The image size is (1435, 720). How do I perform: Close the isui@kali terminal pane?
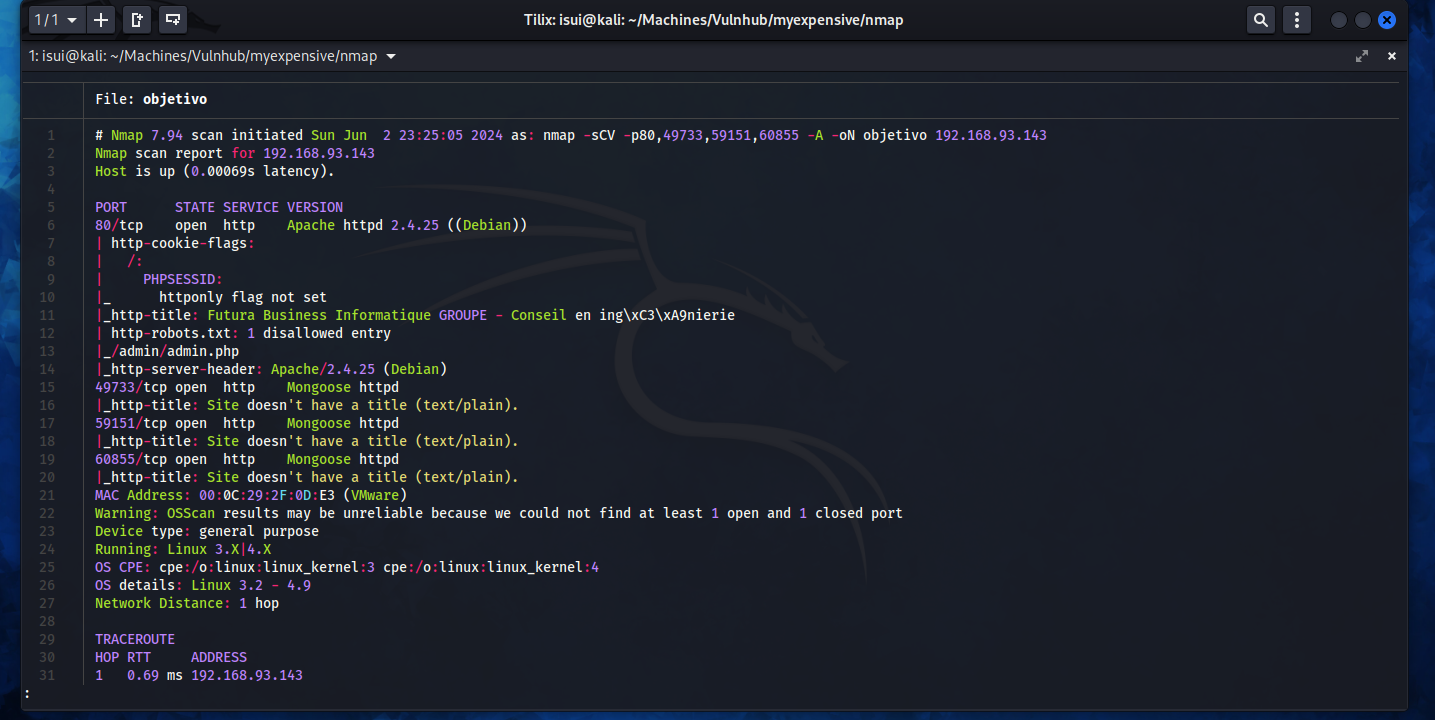pyautogui.click(x=1391, y=57)
